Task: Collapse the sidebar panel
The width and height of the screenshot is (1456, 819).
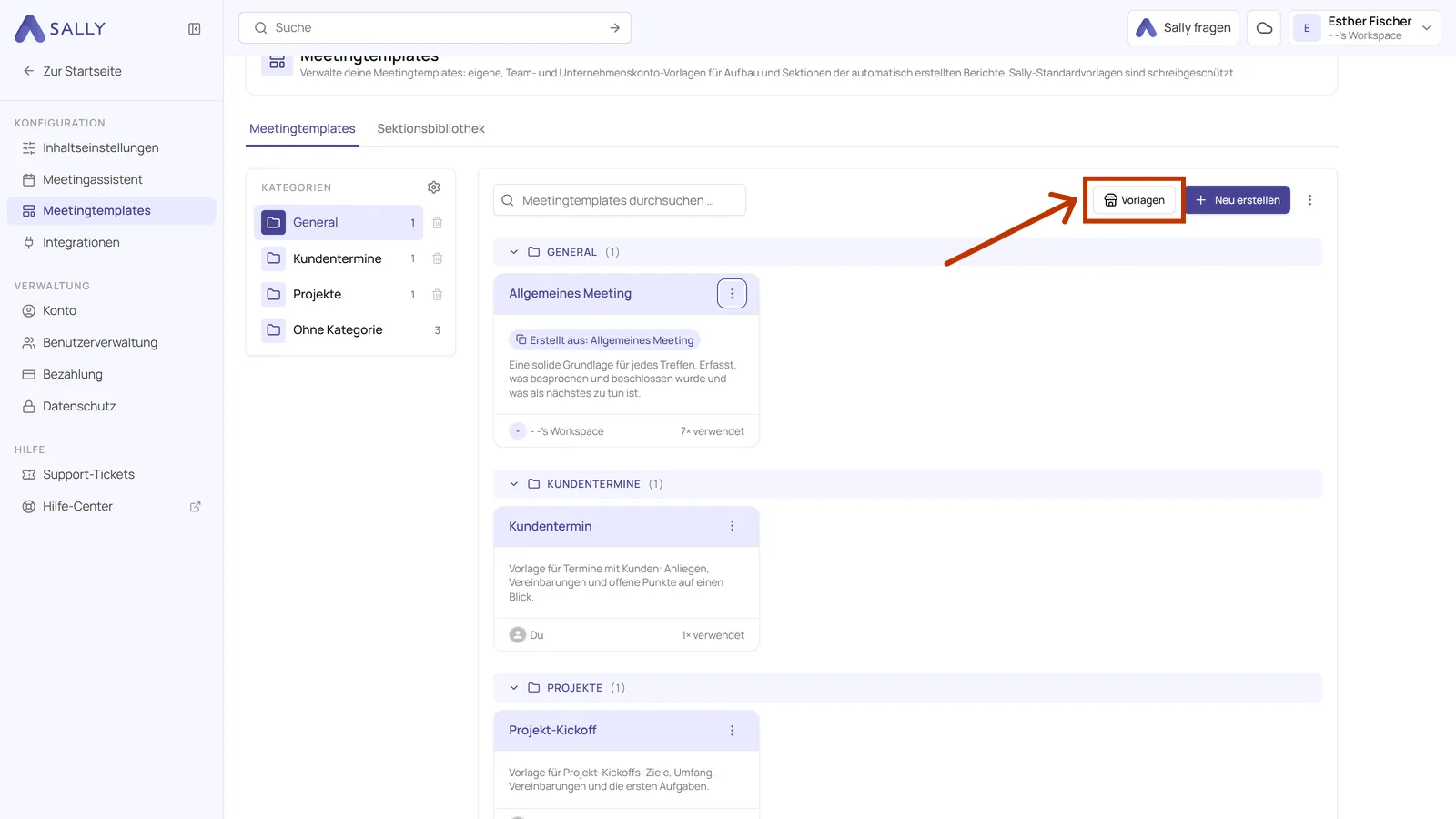Action: pyautogui.click(x=195, y=29)
